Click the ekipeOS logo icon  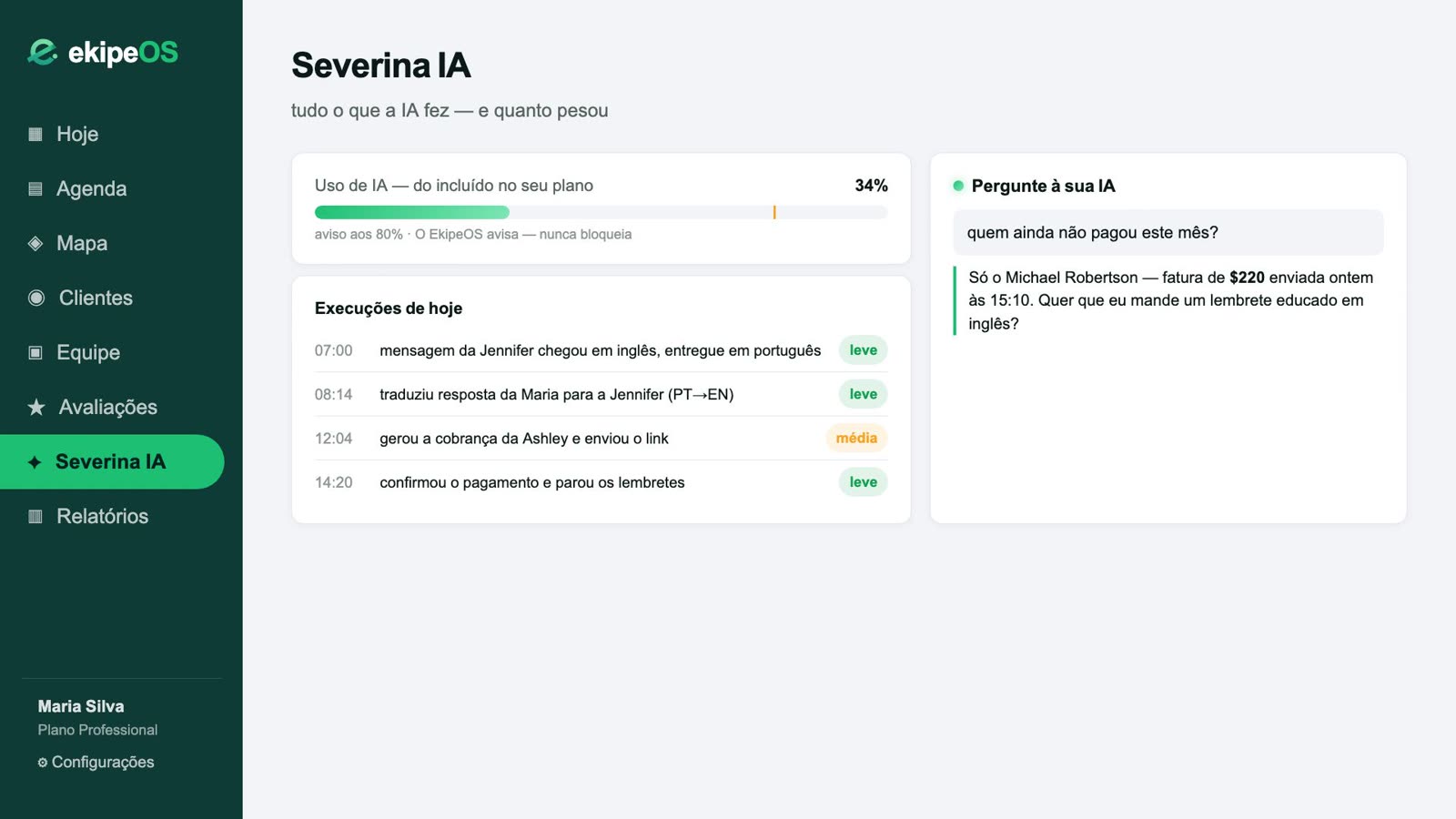pyautogui.click(x=43, y=53)
